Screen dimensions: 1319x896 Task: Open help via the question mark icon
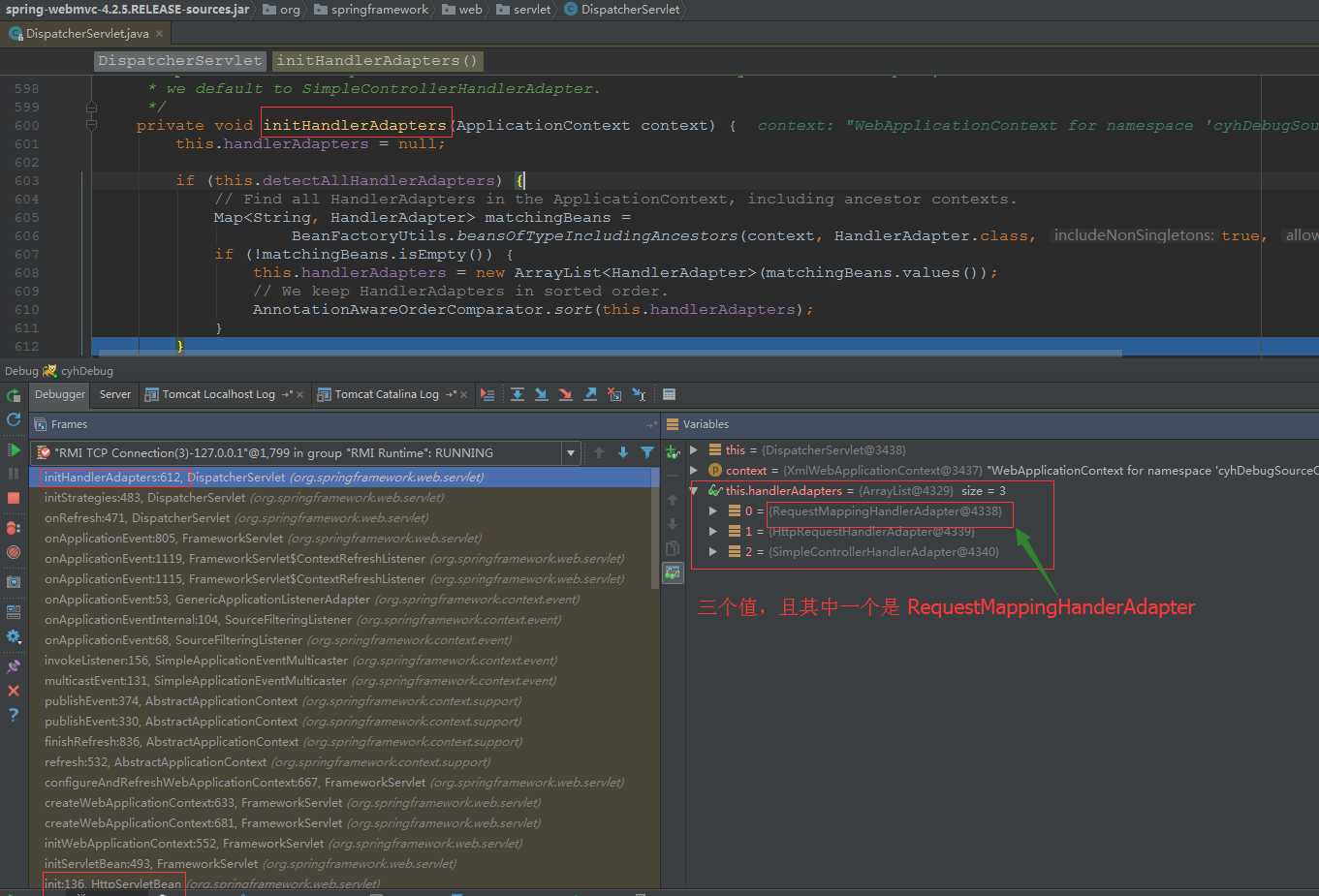[14, 715]
